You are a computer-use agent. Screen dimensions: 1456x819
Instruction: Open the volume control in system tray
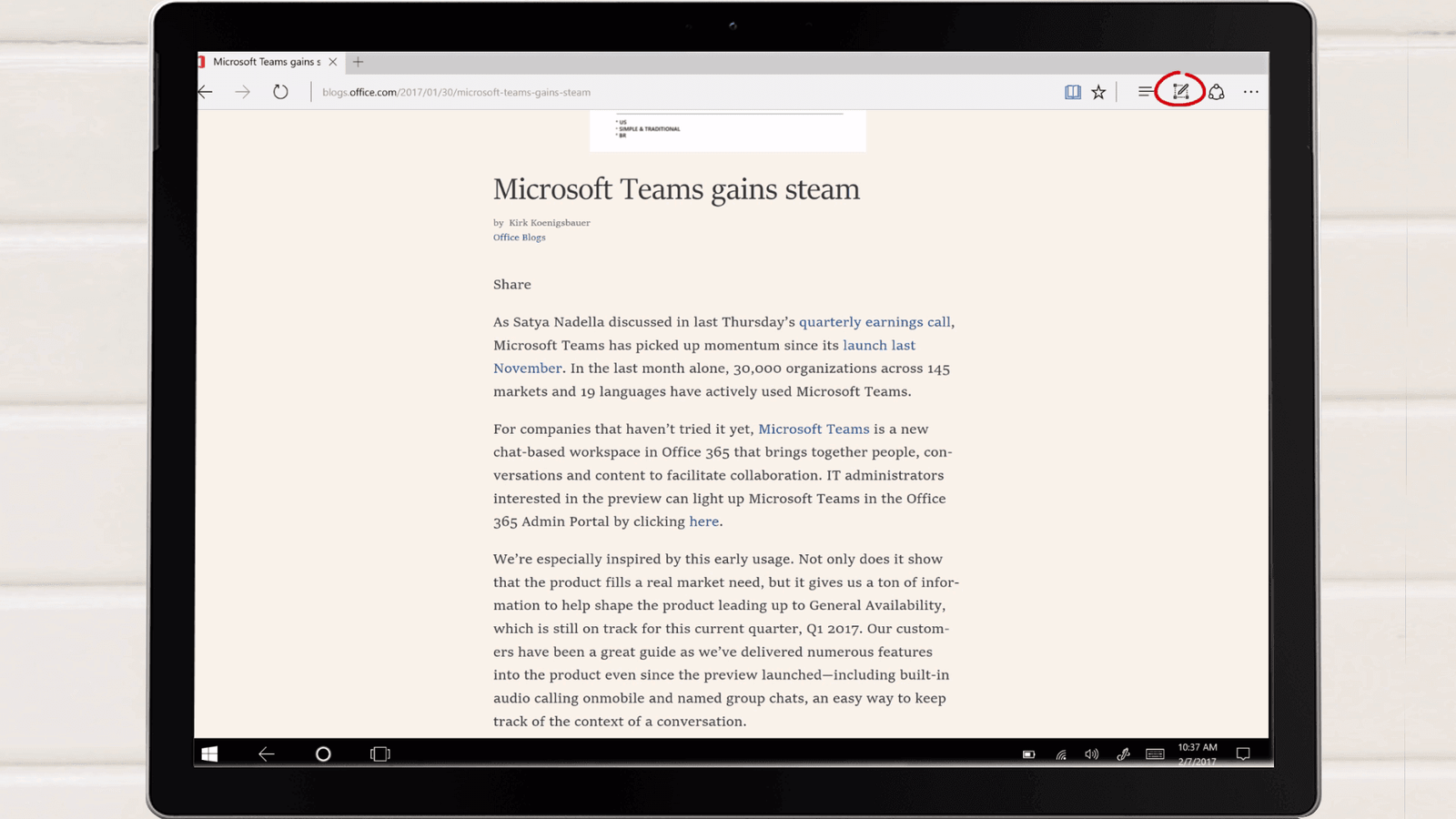click(x=1091, y=754)
